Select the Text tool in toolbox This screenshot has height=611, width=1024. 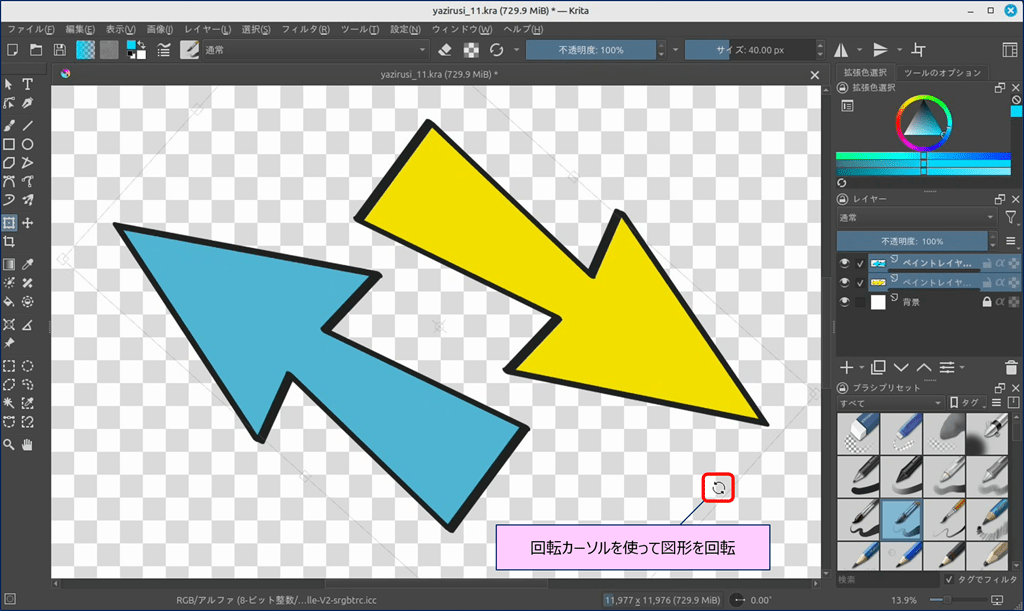(28, 85)
